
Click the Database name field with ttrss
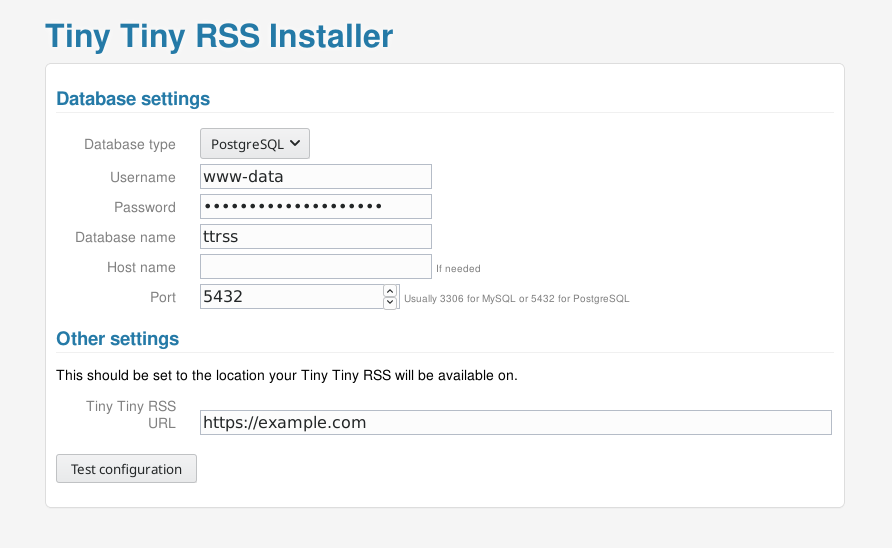[x=316, y=237]
